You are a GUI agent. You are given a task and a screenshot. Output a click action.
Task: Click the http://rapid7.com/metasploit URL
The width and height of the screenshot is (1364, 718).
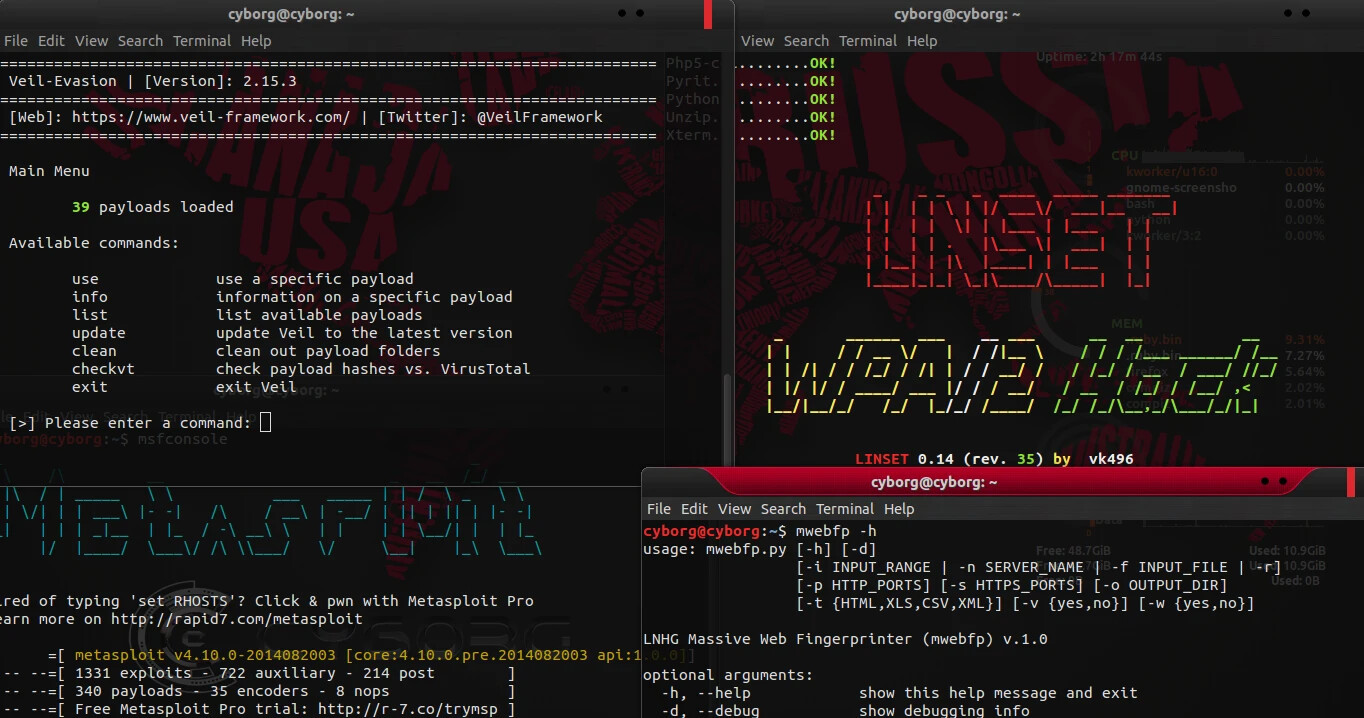[237, 619]
